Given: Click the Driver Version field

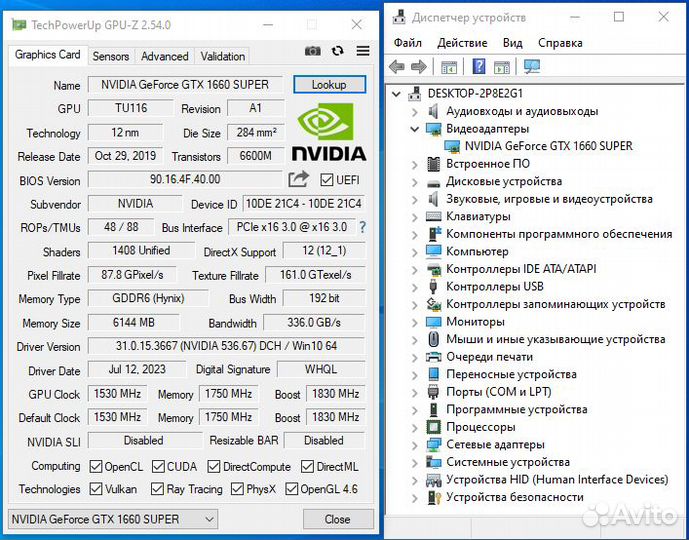Looking at the screenshot, I should pos(226,346).
